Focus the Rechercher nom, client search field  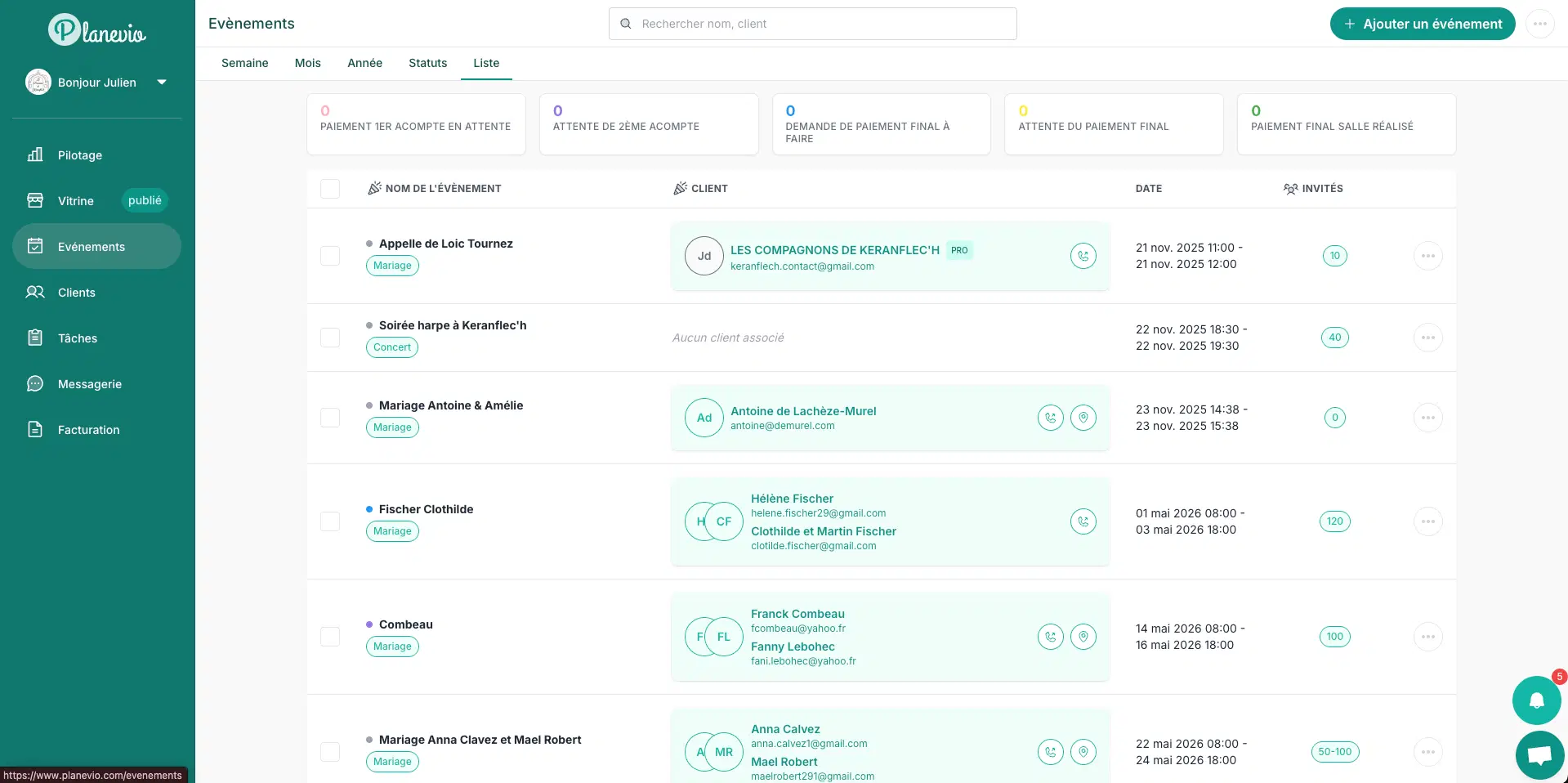click(x=813, y=24)
